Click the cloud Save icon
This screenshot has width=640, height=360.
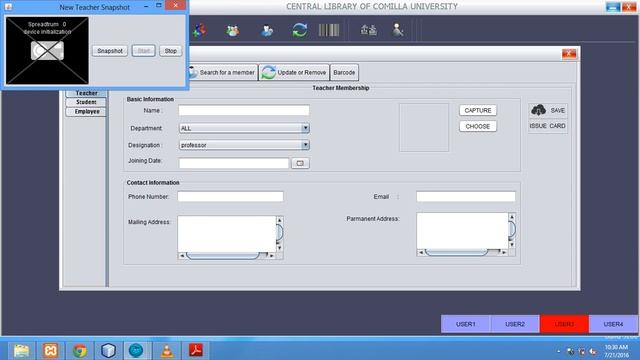pos(538,110)
